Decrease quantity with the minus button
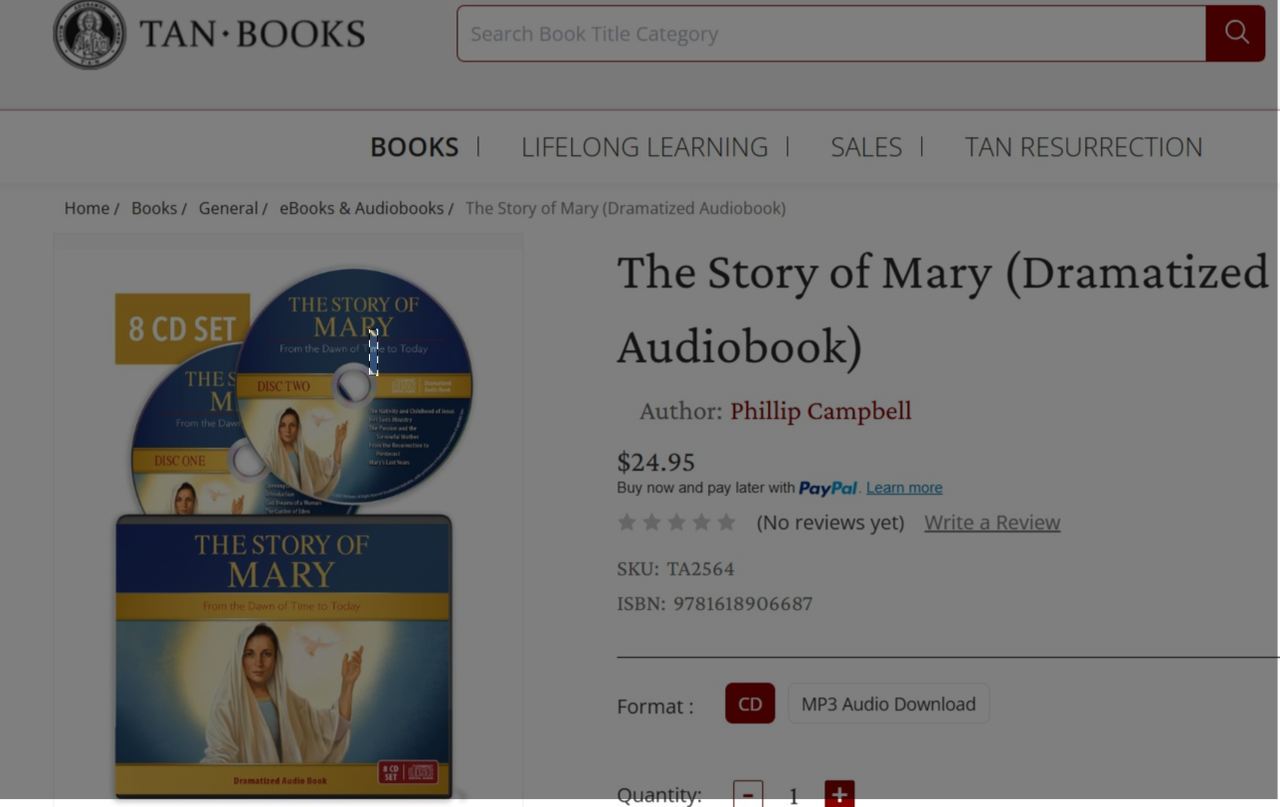The image size is (1280, 807). (748, 794)
